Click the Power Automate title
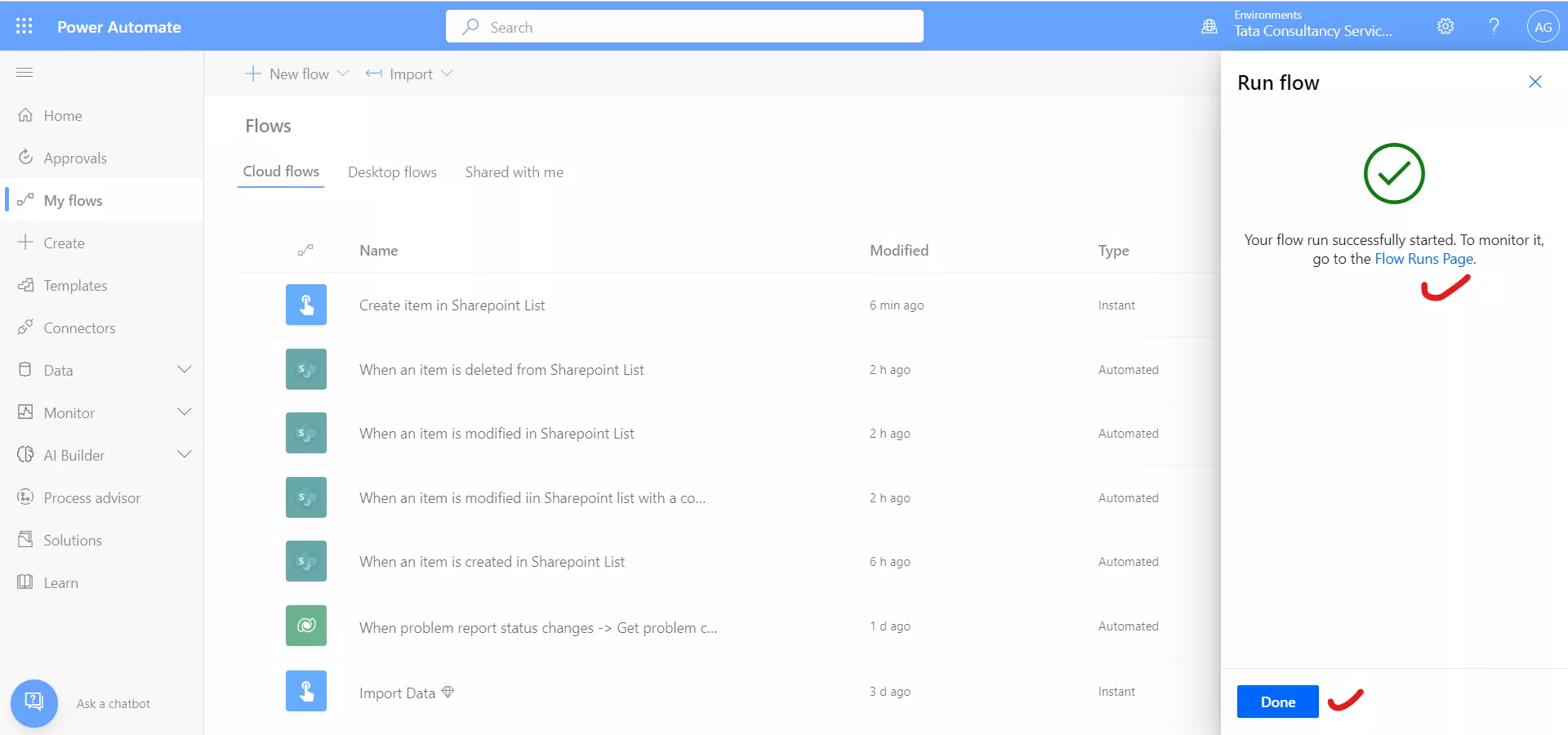The image size is (1568, 735). 119,27
